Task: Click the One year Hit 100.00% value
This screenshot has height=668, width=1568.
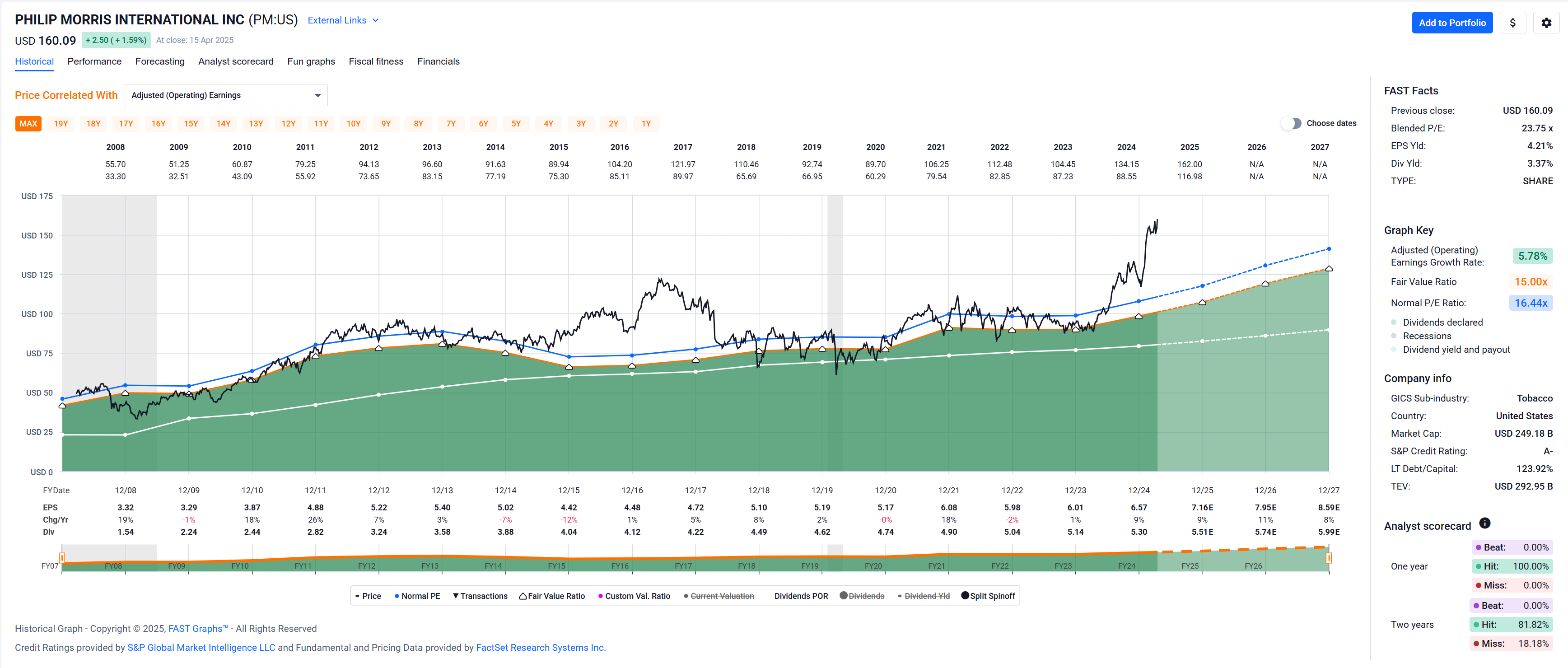Action: coord(1530,566)
